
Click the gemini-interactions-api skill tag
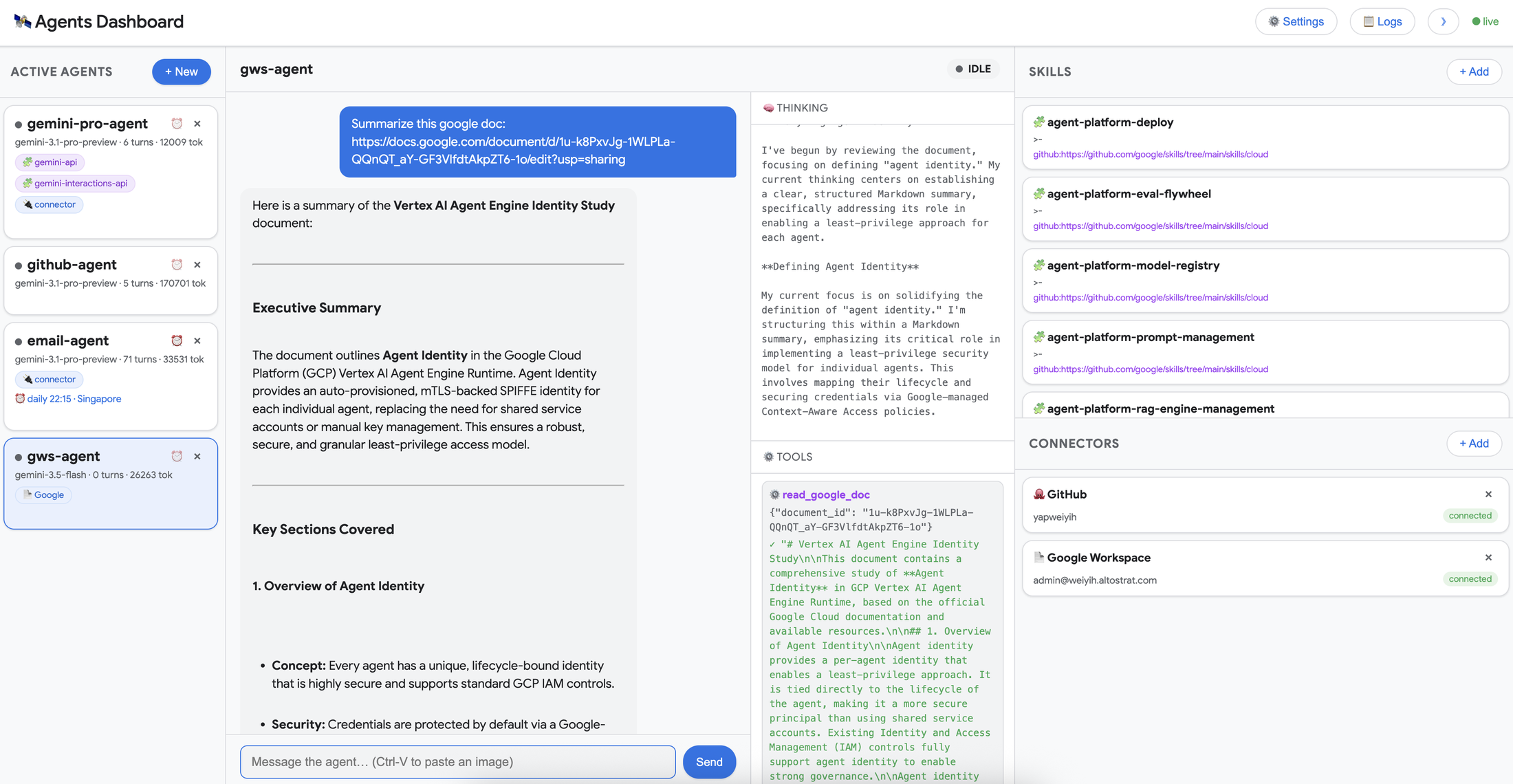75,184
